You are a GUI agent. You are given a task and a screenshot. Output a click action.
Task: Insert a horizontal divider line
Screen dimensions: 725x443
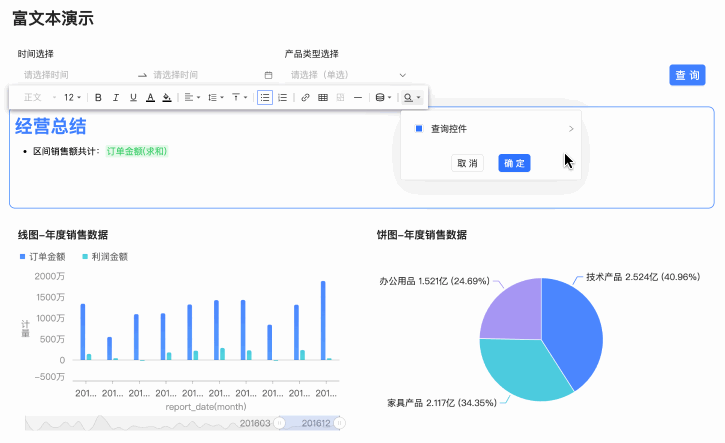(358, 98)
